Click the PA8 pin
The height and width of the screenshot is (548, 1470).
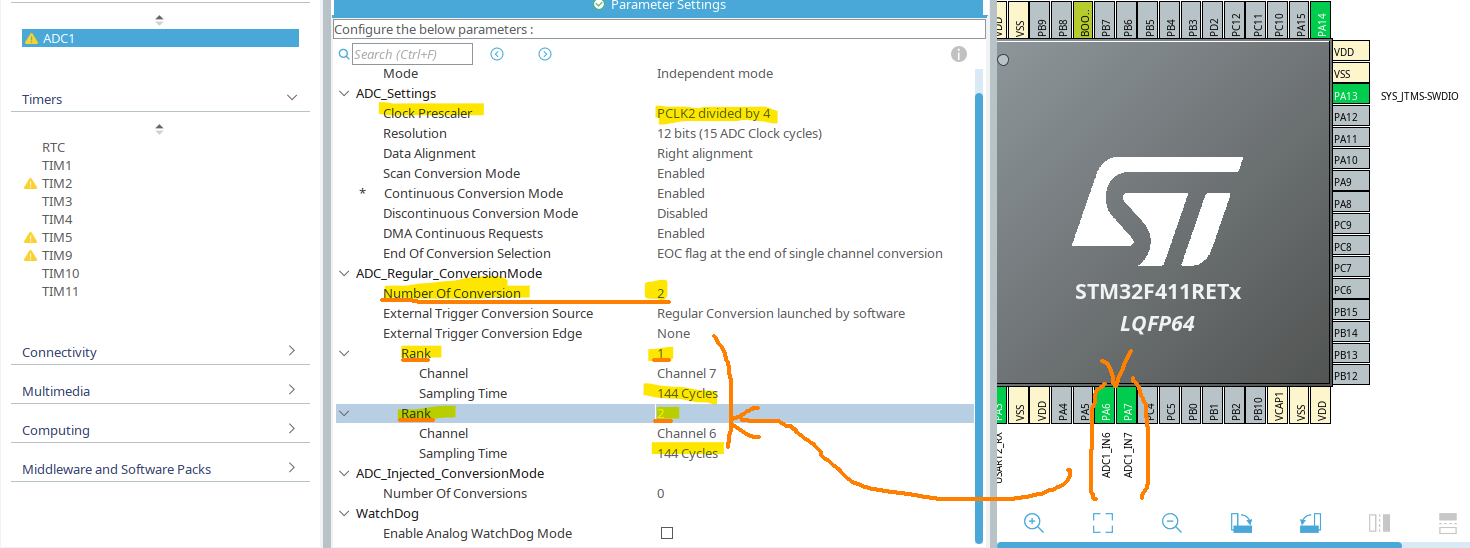pyautogui.click(x=1350, y=203)
